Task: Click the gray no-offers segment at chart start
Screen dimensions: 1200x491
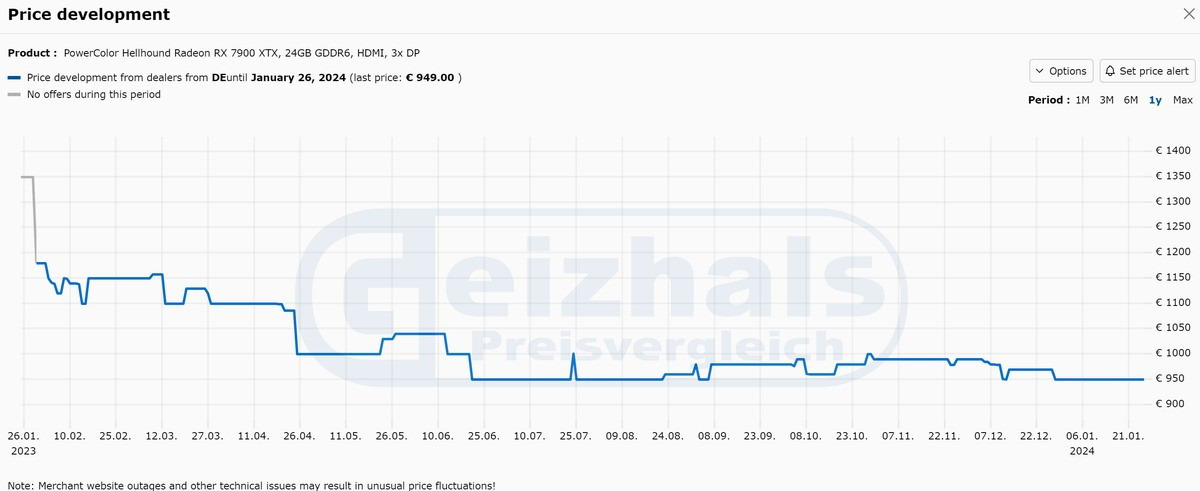Action: (x=28, y=177)
